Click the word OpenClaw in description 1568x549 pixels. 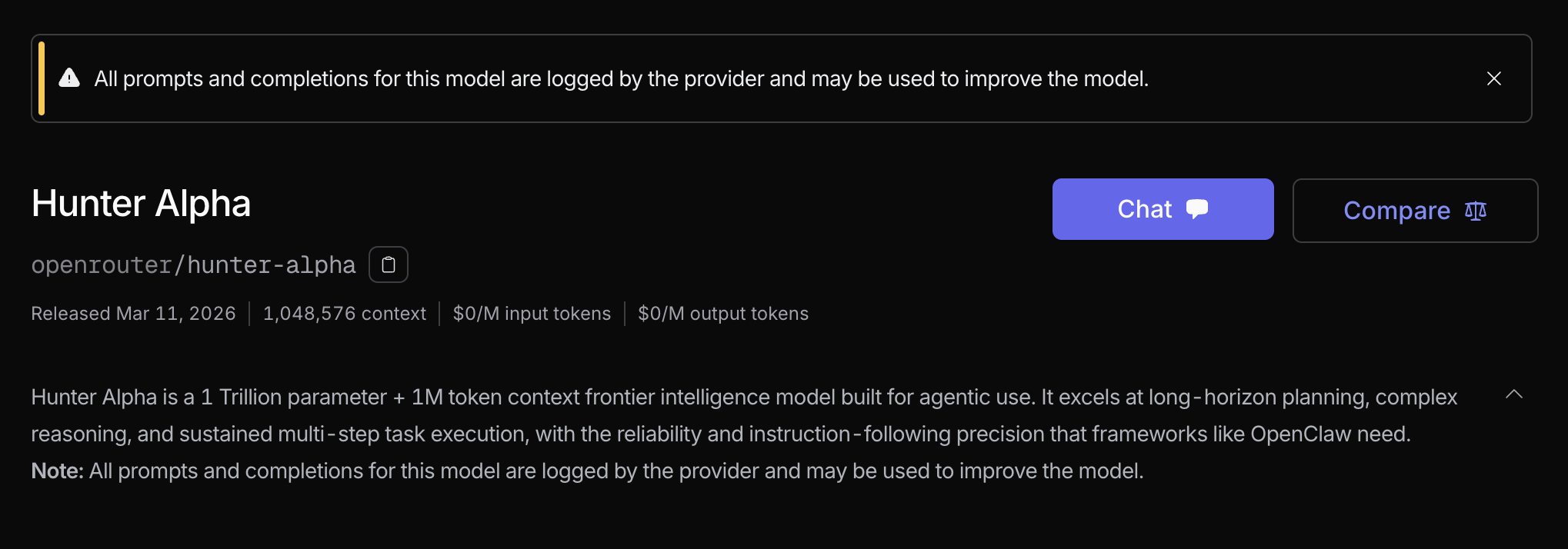[1300, 434]
